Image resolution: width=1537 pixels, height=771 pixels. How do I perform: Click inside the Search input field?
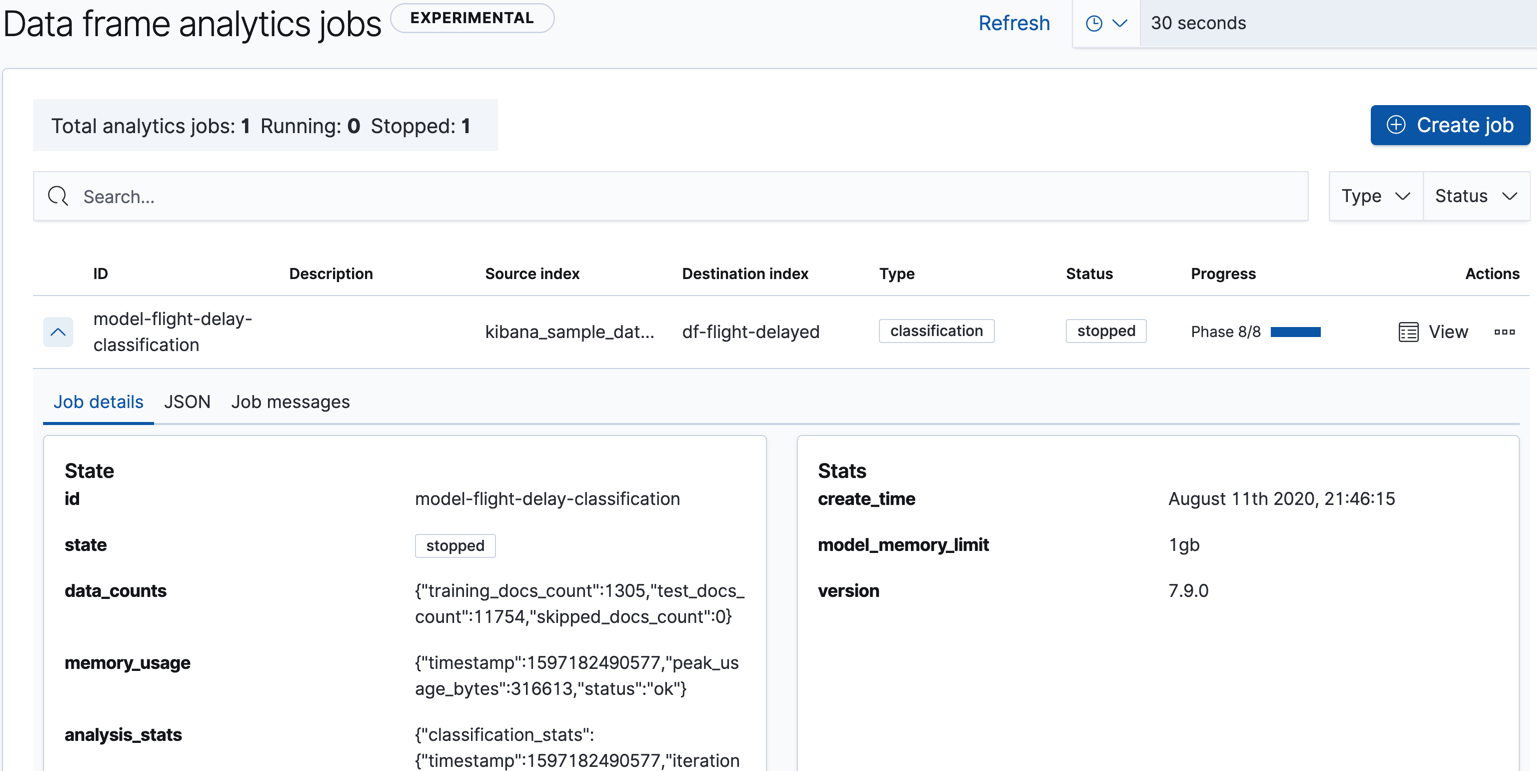(400, 196)
